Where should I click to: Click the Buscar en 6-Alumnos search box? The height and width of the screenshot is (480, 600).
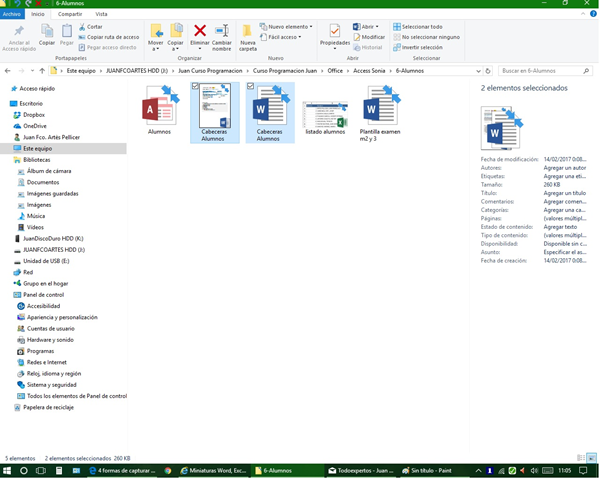pyautogui.click(x=540, y=71)
